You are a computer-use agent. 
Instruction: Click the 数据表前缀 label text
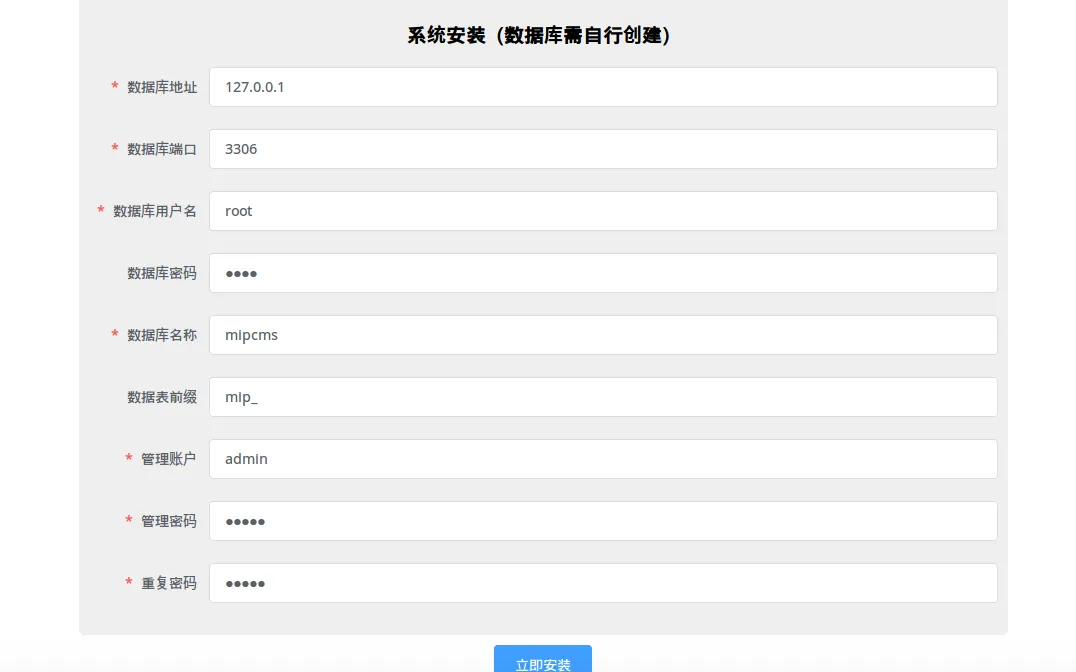162,397
